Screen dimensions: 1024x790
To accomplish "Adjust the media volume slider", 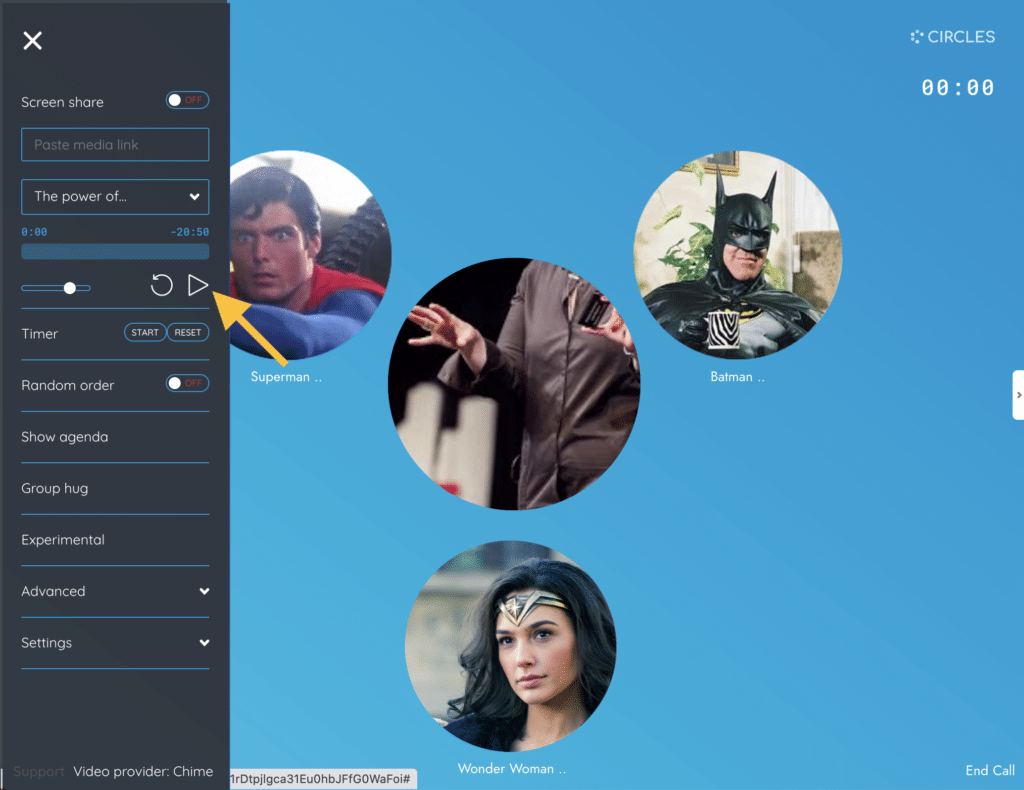I will (56, 288).
